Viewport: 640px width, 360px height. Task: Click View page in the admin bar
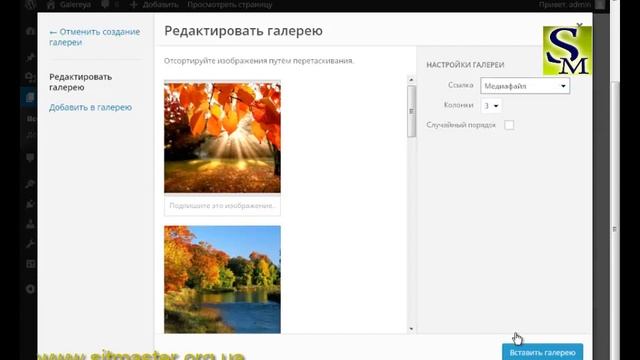(x=229, y=5)
